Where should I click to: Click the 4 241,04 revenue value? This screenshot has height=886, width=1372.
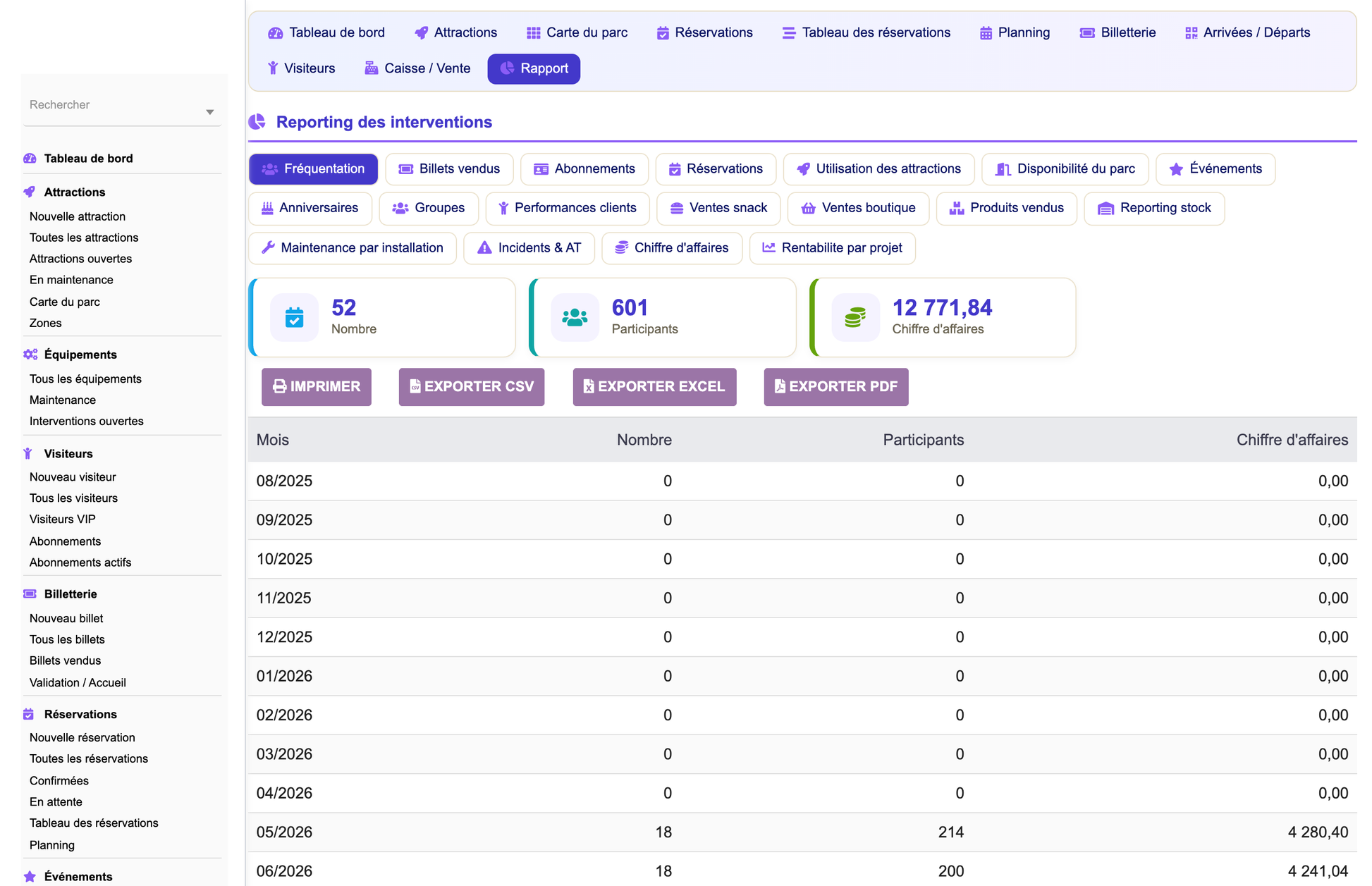click(x=1318, y=871)
